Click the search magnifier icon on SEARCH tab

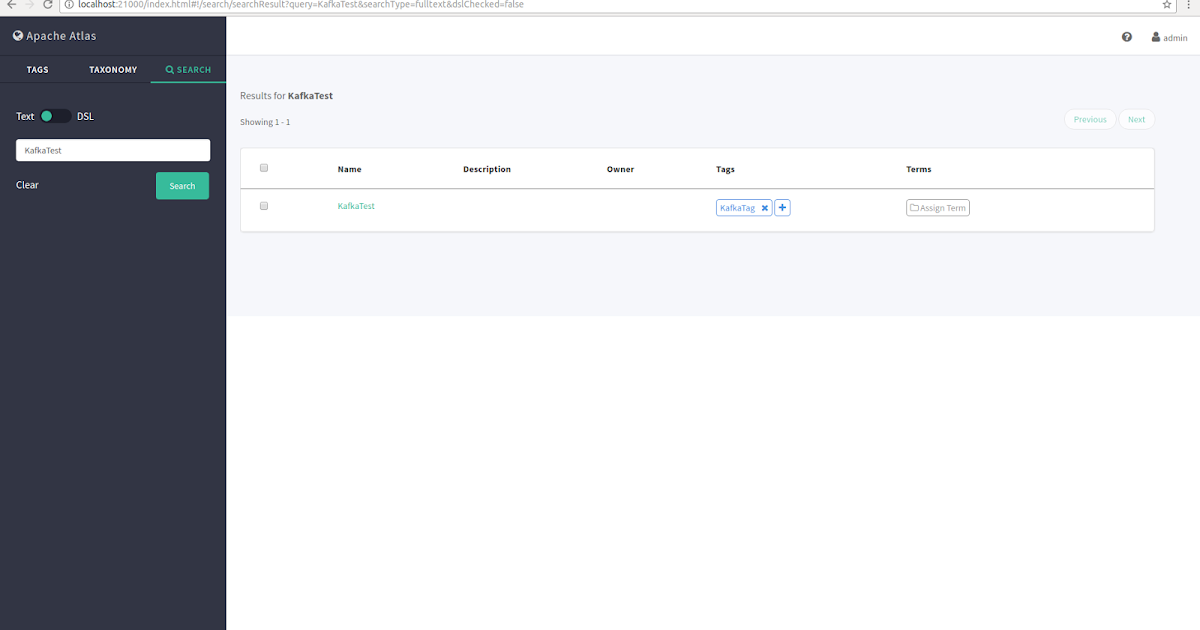click(168, 70)
